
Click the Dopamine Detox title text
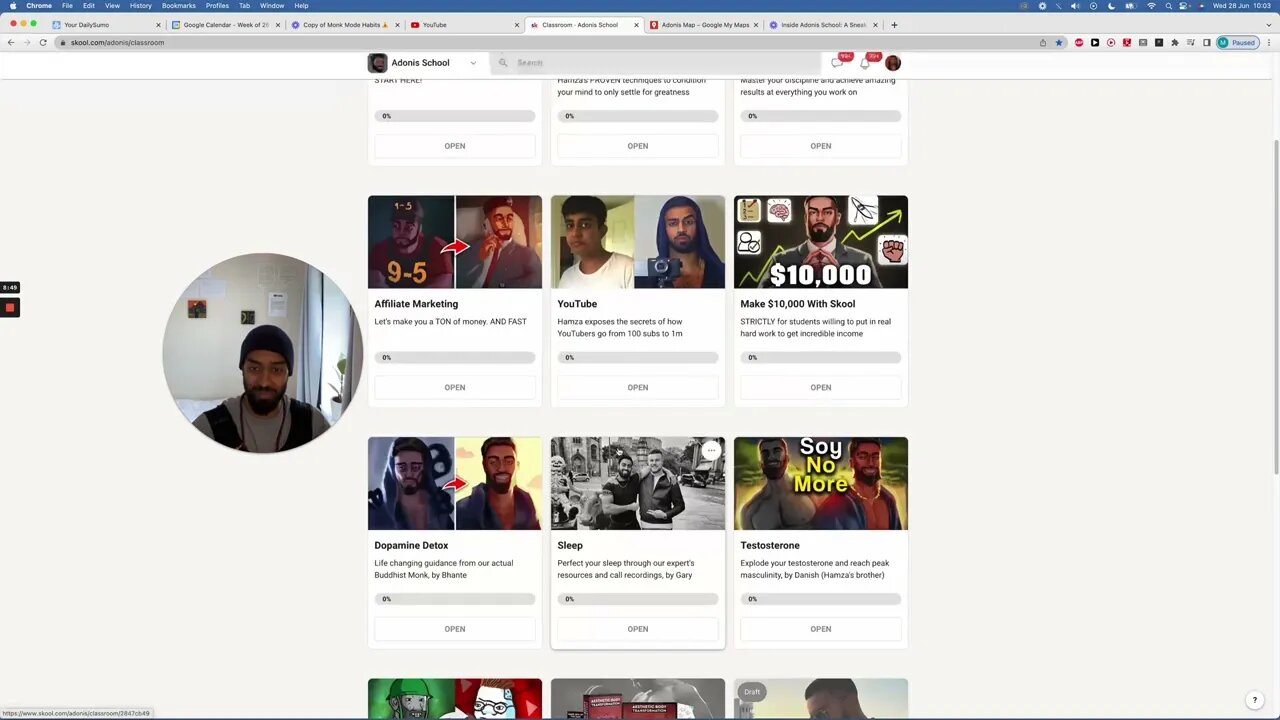pyautogui.click(x=411, y=546)
